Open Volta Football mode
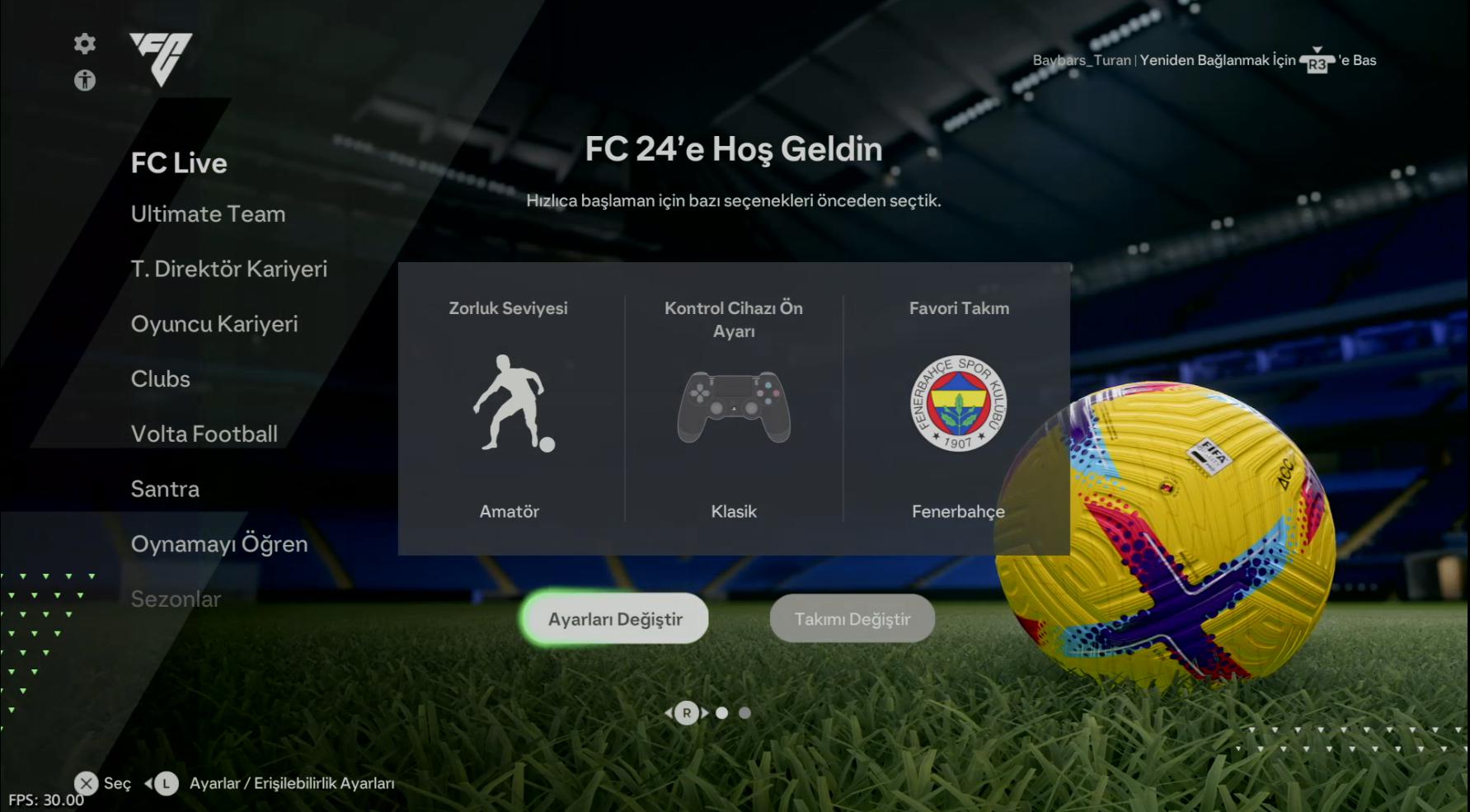Viewport: 1470px width, 812px height. coord(204,434)
